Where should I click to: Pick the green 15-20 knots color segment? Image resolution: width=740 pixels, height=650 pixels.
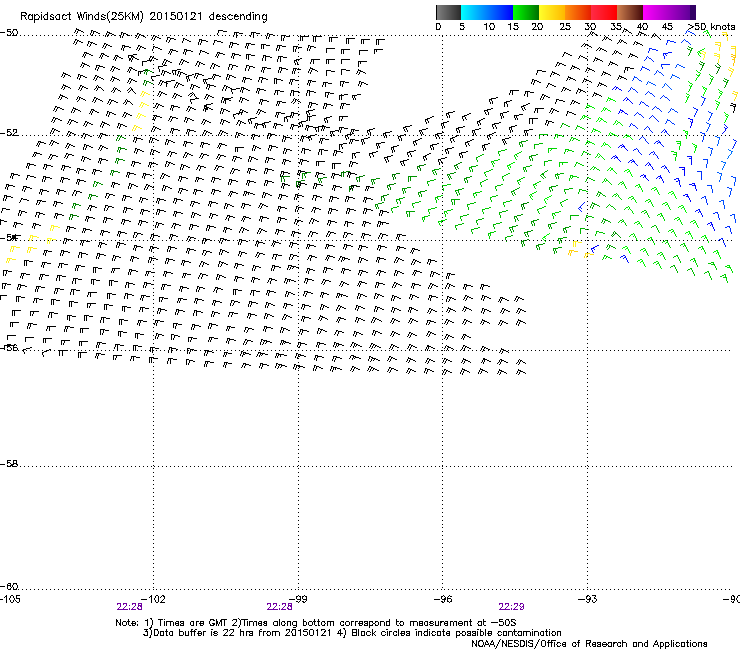526,12
